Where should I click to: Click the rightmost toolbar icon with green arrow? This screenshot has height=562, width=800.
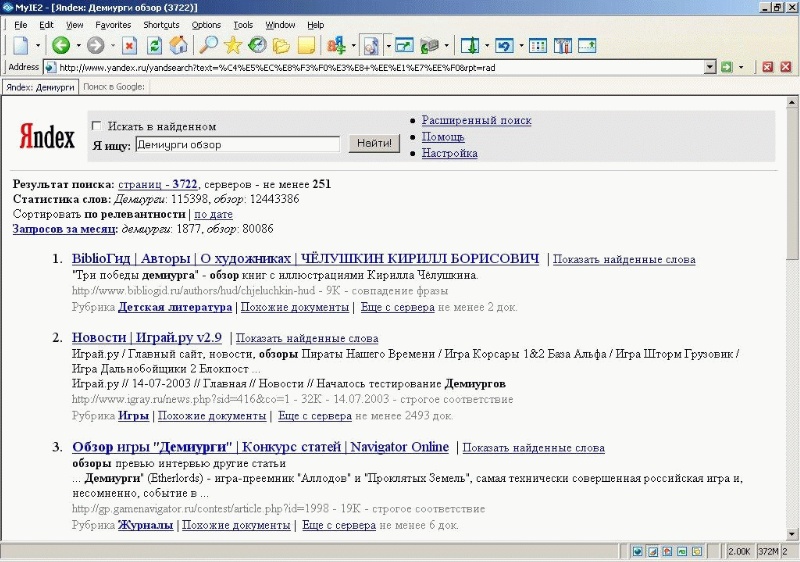point(587,46)
